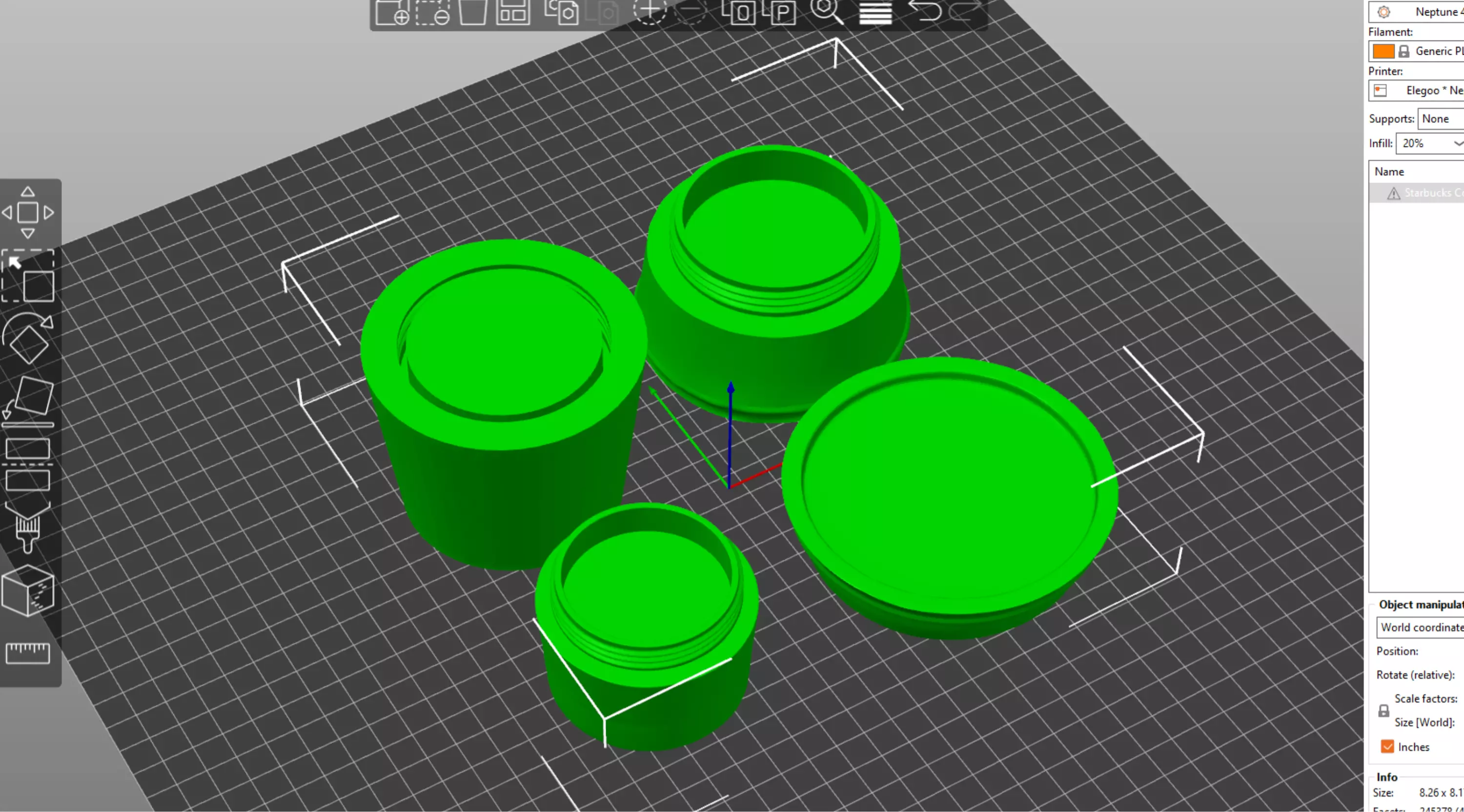The width and height of the screenshot is (1464, 812).
Task: Click the tall cup body model
Action: point(503,404)
